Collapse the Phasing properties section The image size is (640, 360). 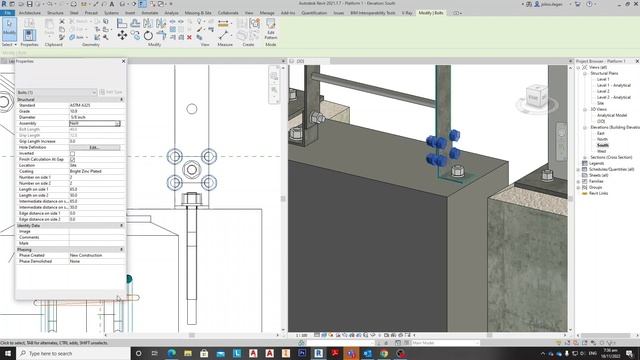(121, 249)
